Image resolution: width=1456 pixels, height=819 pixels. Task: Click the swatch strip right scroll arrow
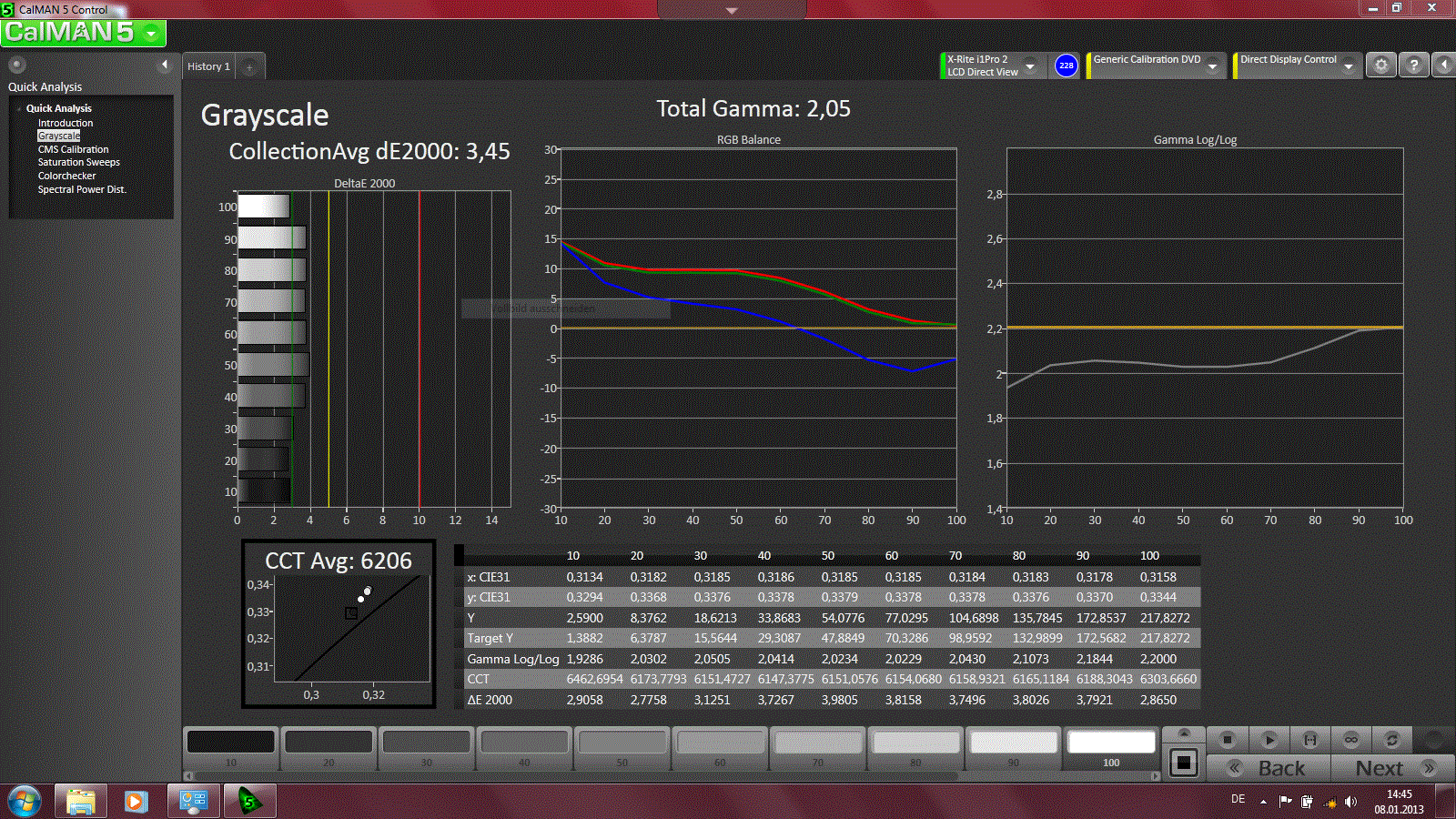click(1156, 776)
